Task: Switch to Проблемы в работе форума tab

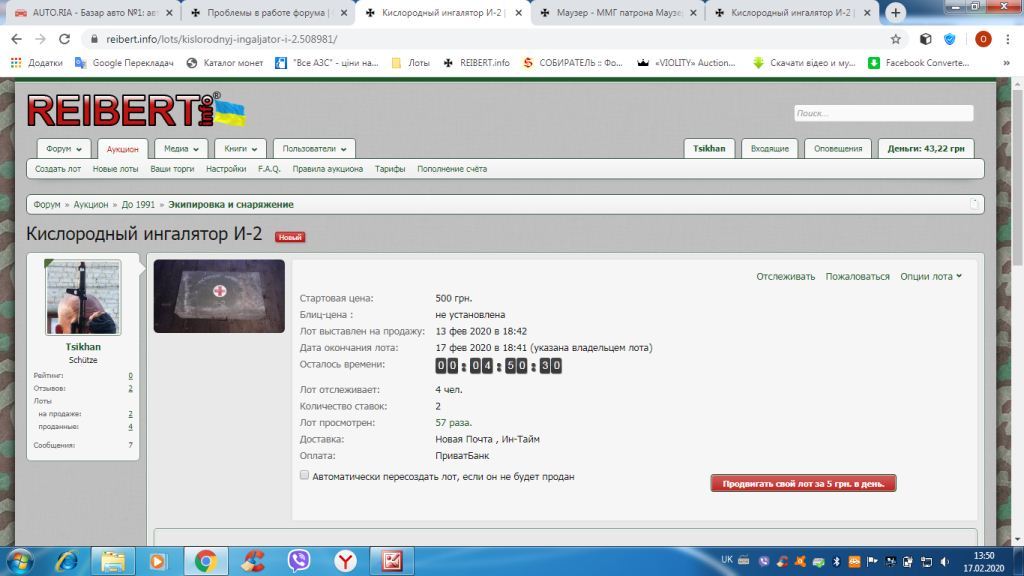Action: (268, 12)
